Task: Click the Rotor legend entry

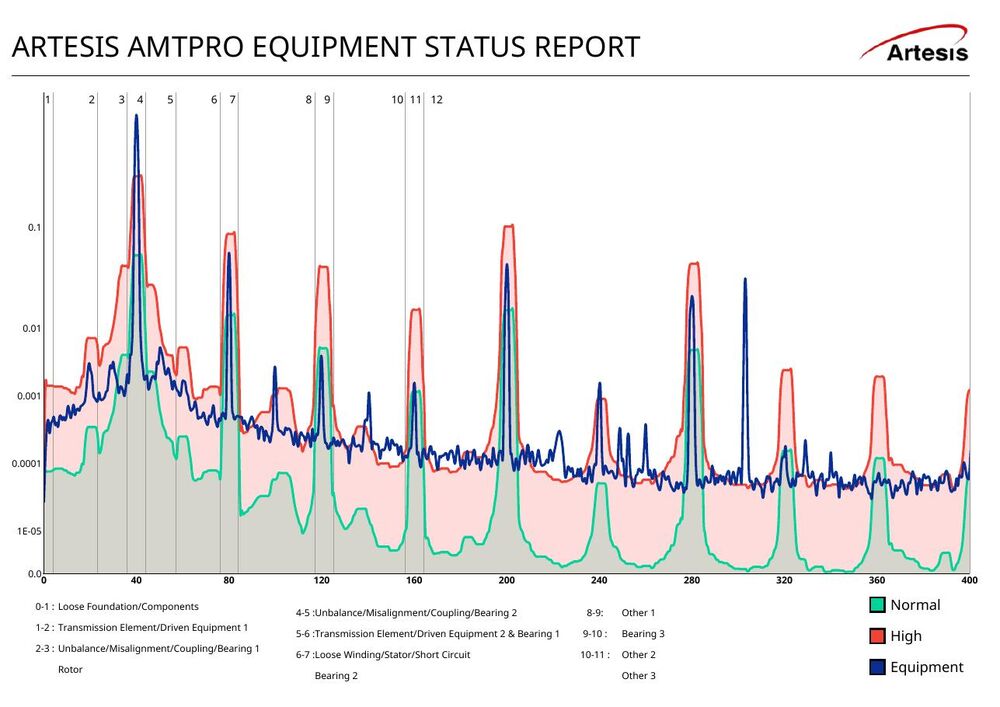Action: click(x=70, y=669)
